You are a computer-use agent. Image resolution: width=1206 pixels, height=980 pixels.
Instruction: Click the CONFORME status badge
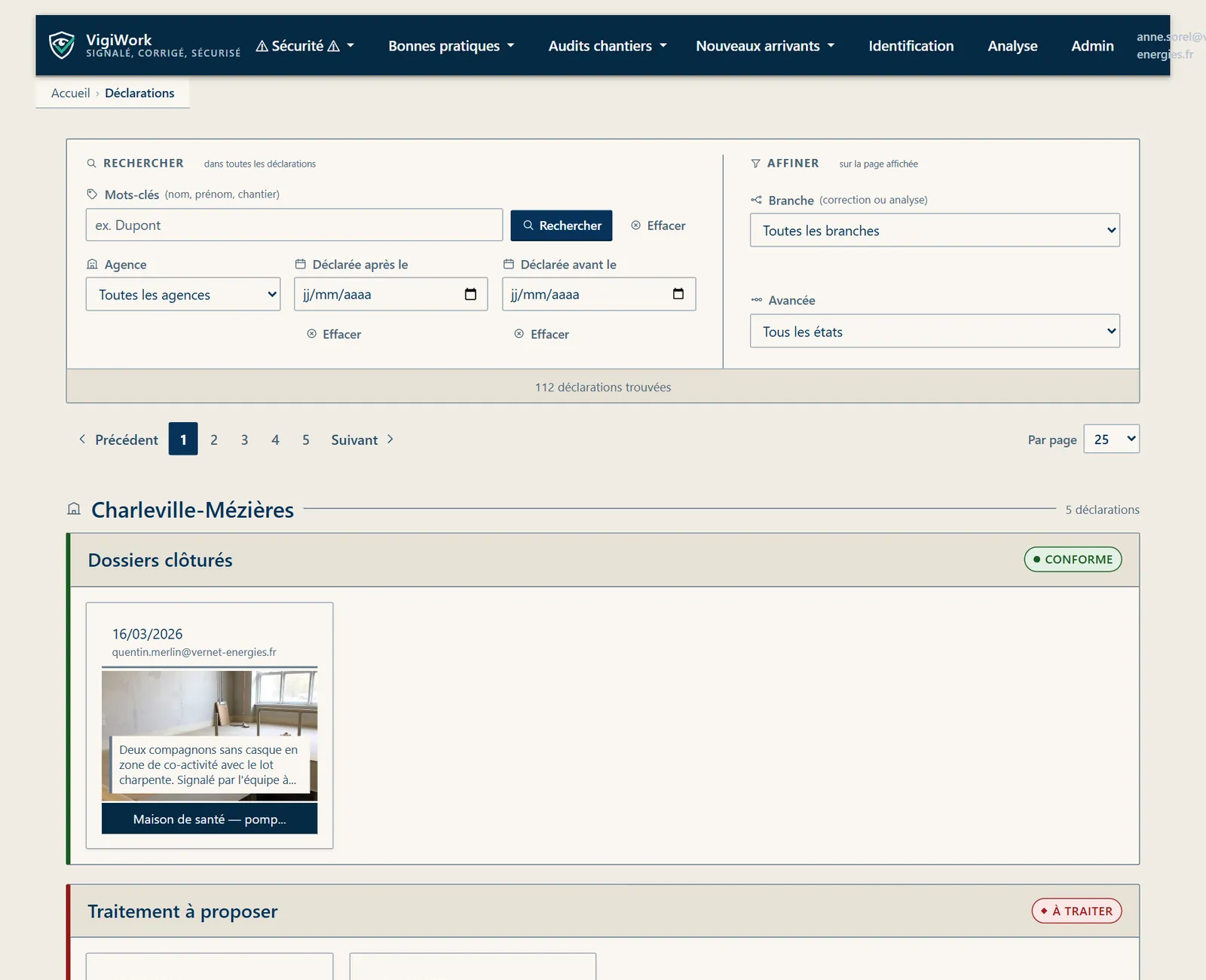[x=1073, y=559]
